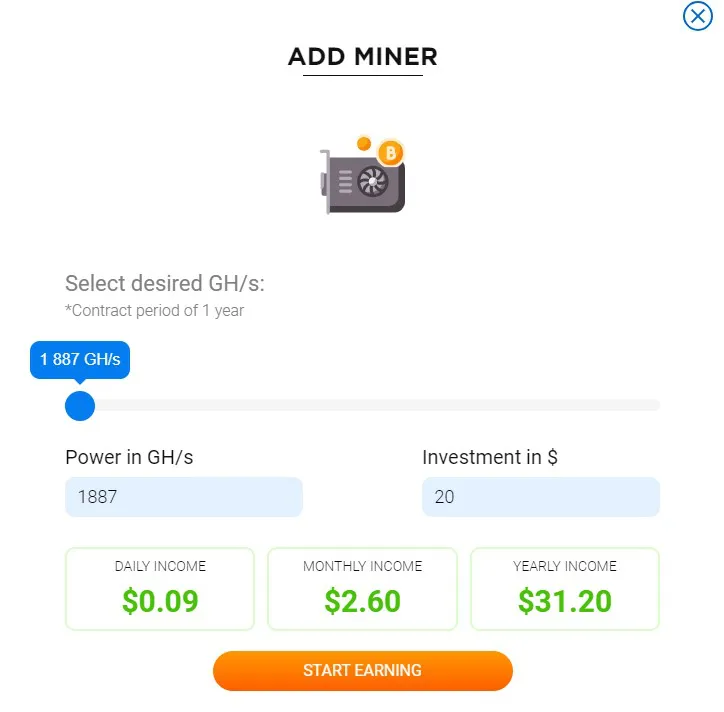Select the Daily Income card
Screen dimensions: 724x712
pos(160,589)
